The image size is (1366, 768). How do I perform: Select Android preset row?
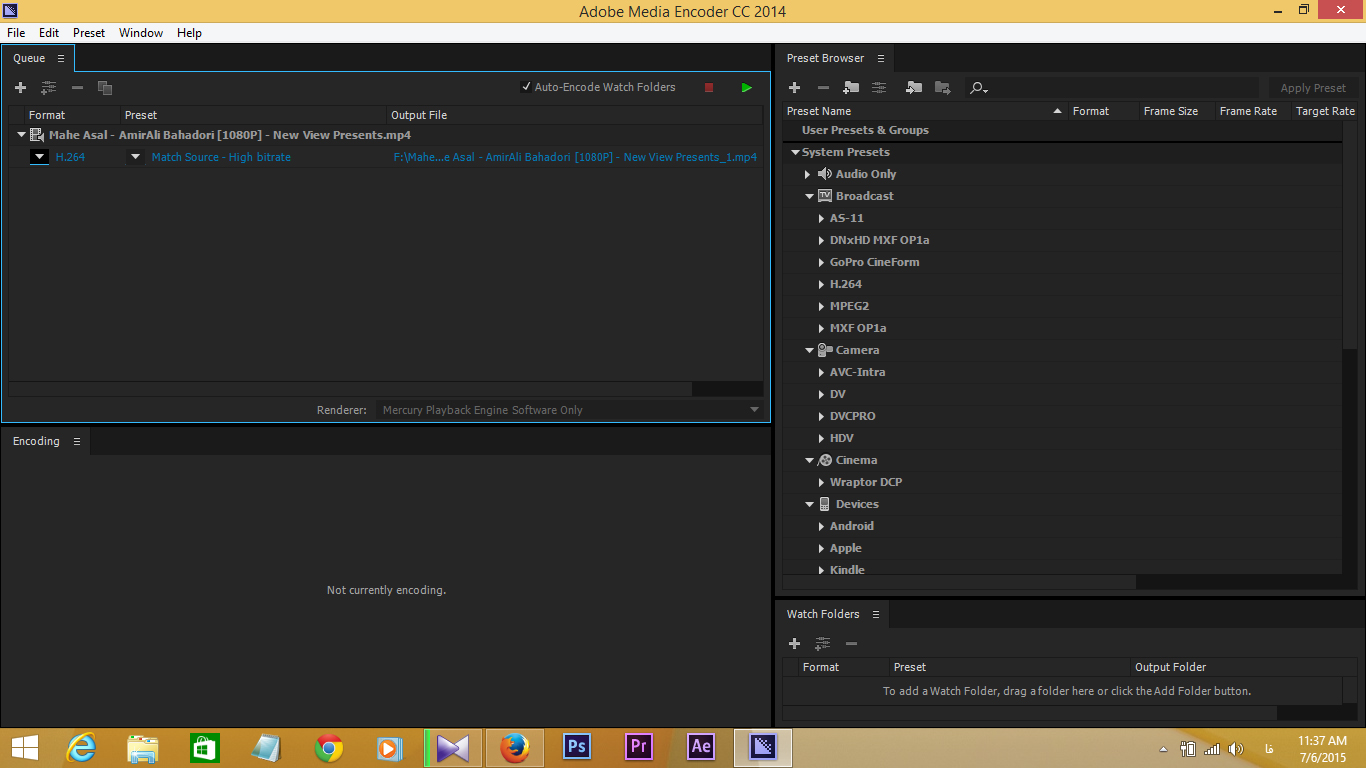pos(1062,526)
